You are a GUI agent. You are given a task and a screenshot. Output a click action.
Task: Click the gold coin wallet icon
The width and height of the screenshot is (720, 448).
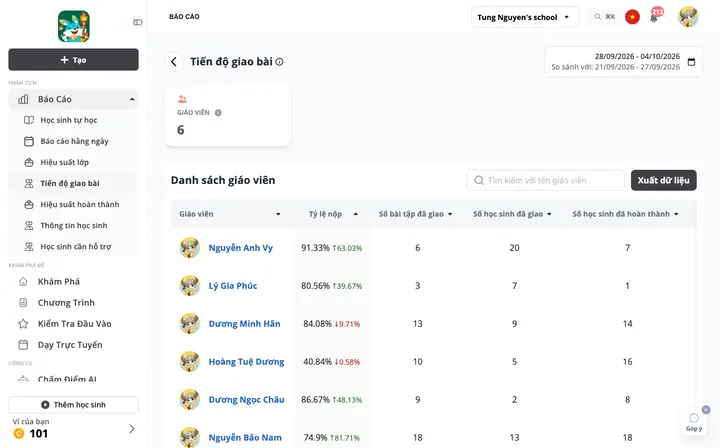(x=19, y=433)
